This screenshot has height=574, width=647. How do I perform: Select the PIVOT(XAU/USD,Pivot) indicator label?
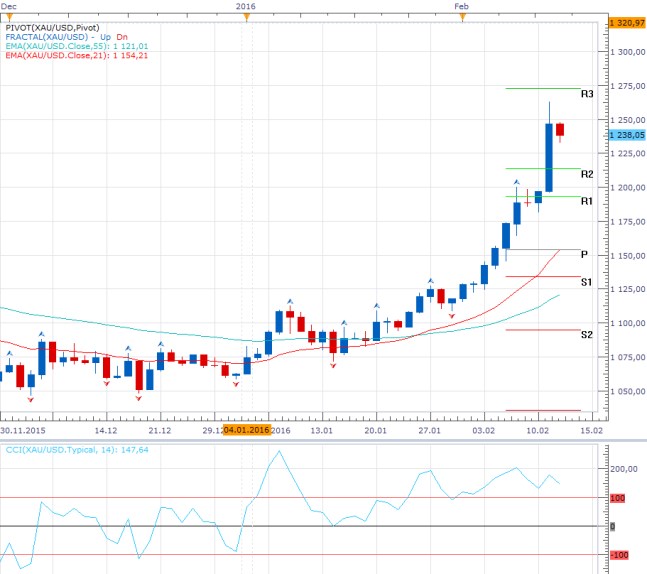[x=52, y=28]
